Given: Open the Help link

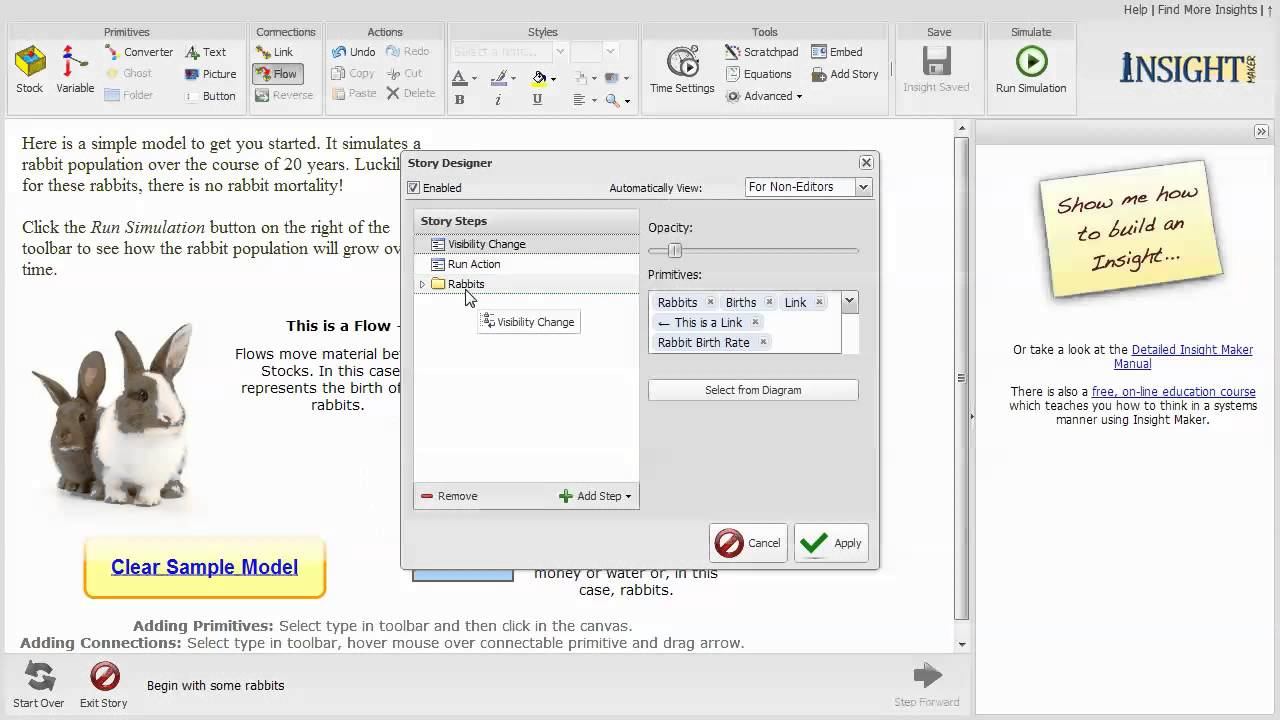Looking at the screenshot, I should 1136,10.
